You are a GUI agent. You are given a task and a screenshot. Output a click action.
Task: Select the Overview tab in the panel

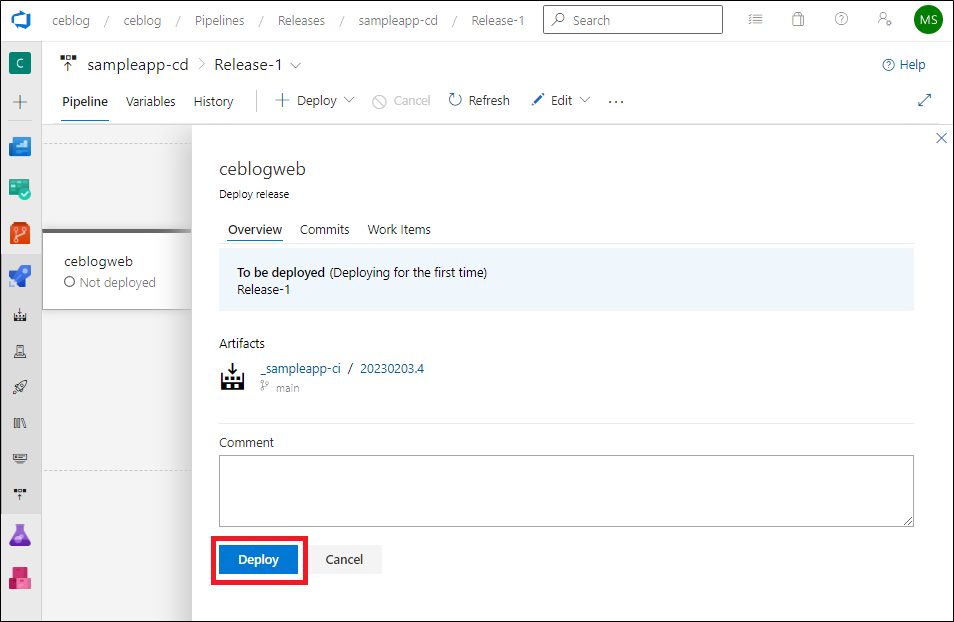coord(255,229)
